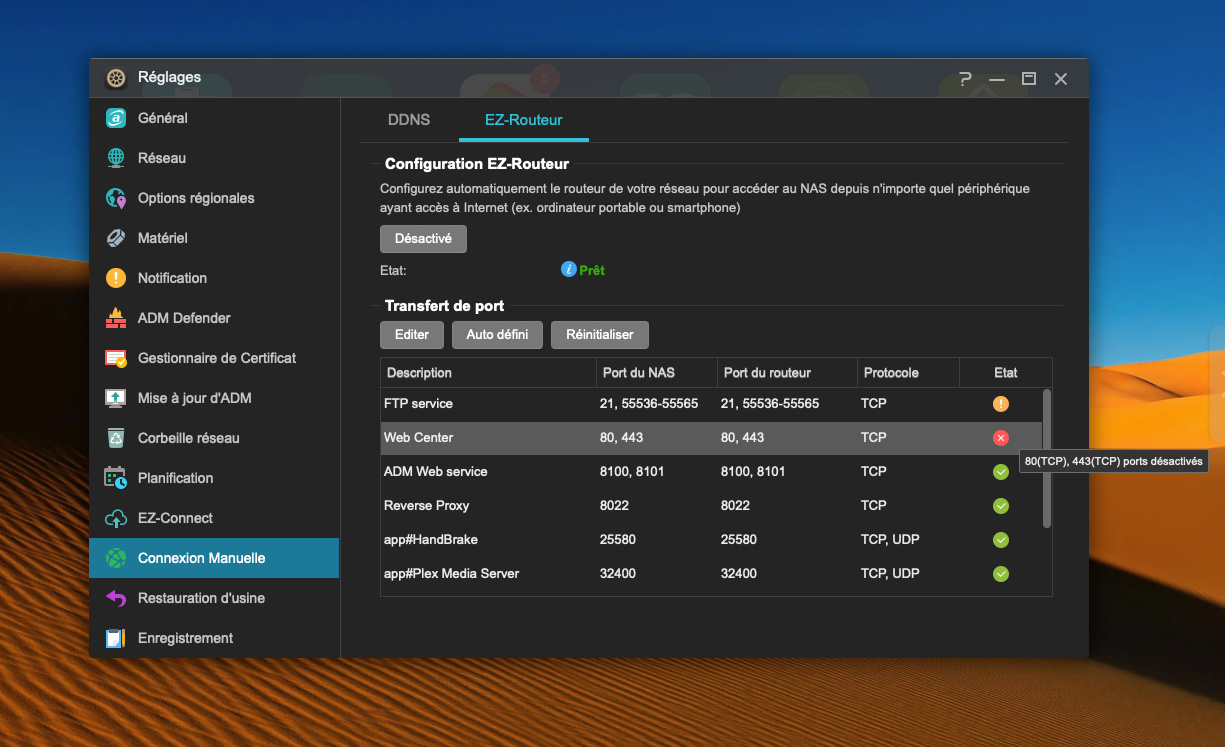Click the Réinitialiser button
The width and height of the screenshot is (1225, 747).
[599, 335]
